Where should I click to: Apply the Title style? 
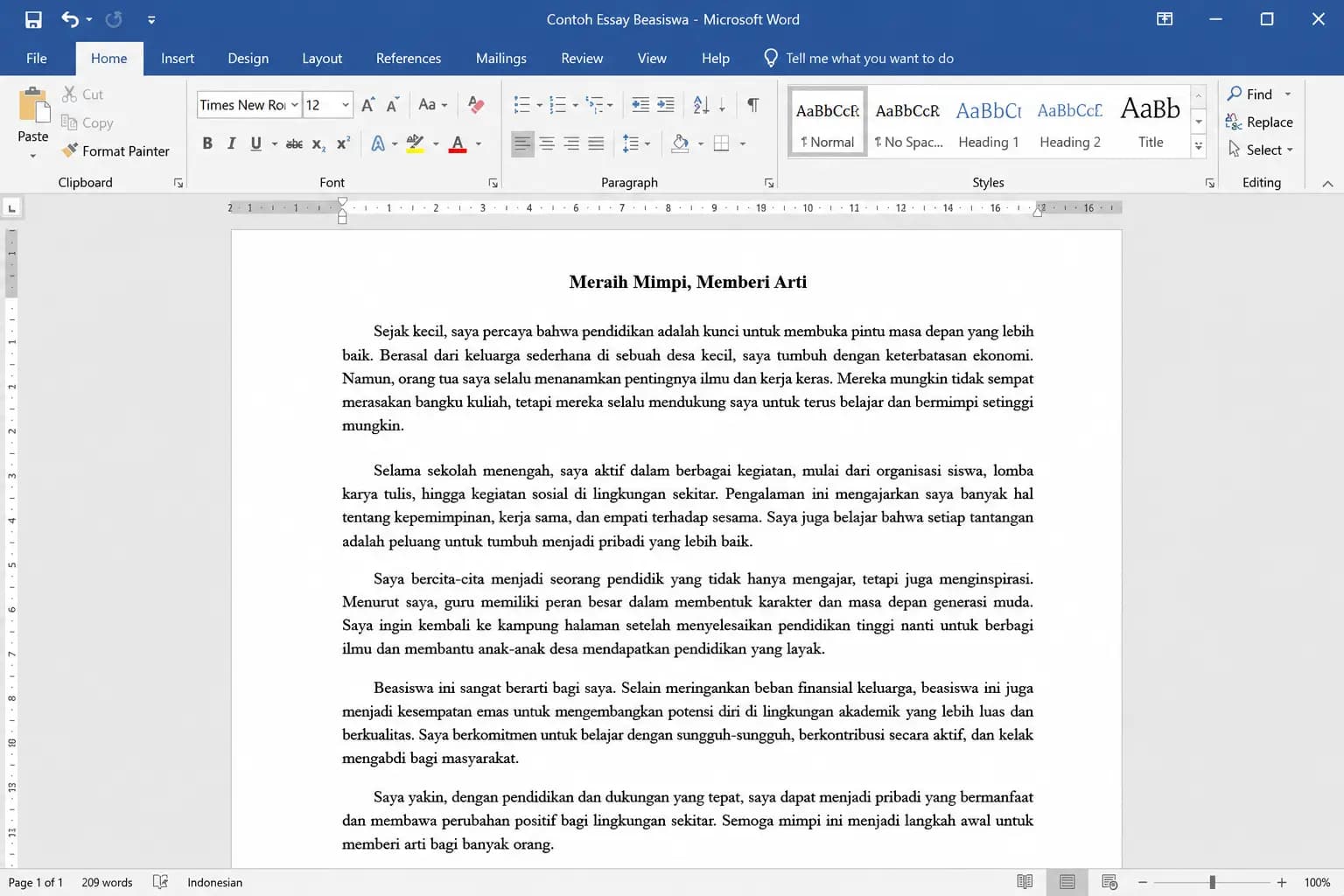coord(1151,123)
